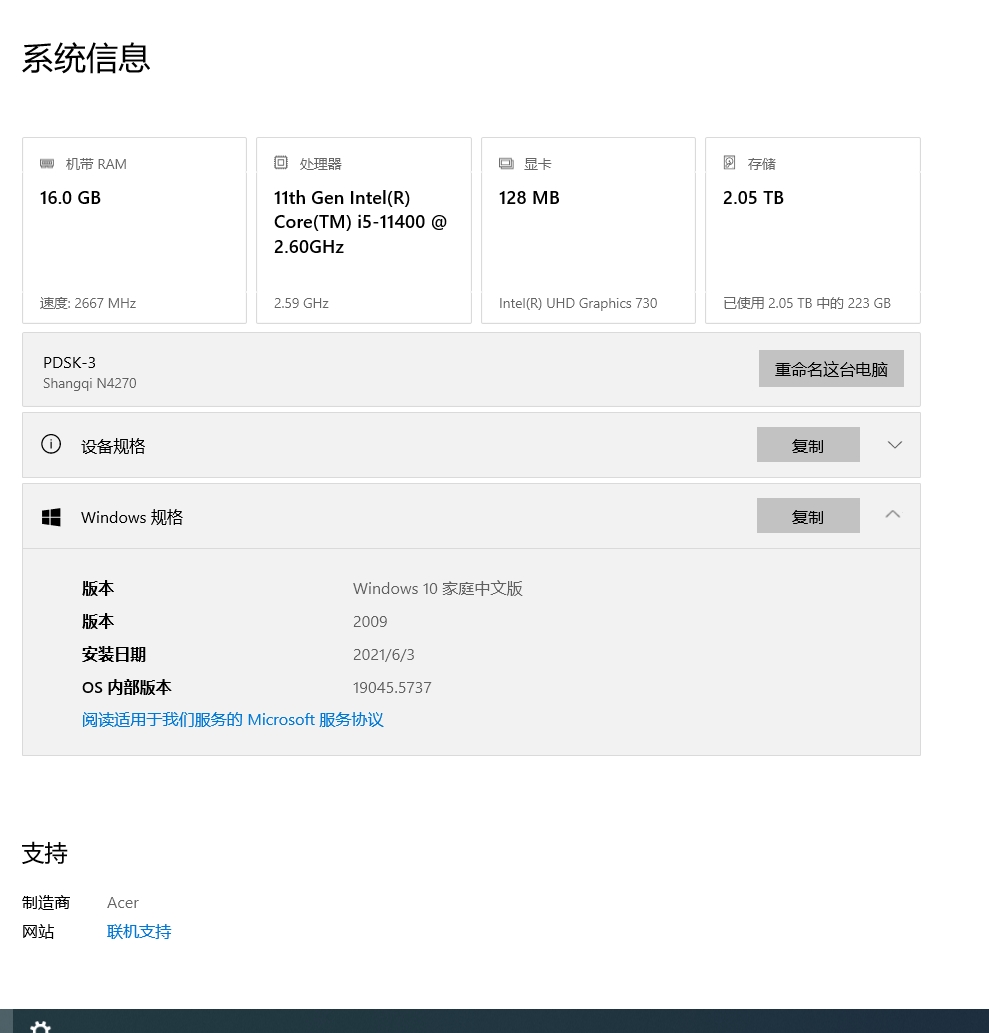Click the 重命名这台电脑 button
989x1033 pixels.
[831, 369]
